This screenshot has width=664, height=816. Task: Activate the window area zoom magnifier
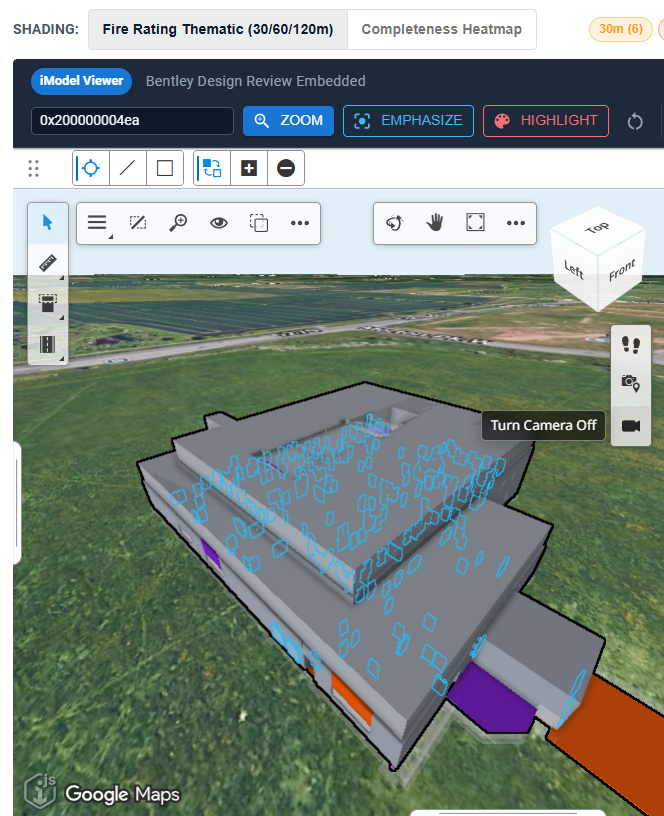coord(178,223)
